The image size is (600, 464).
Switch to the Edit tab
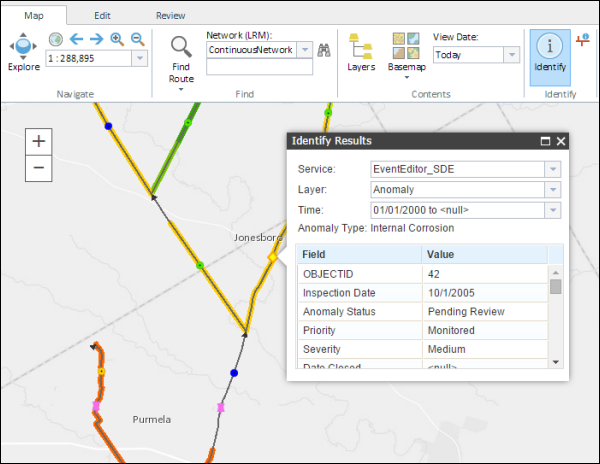pos(102,16)
